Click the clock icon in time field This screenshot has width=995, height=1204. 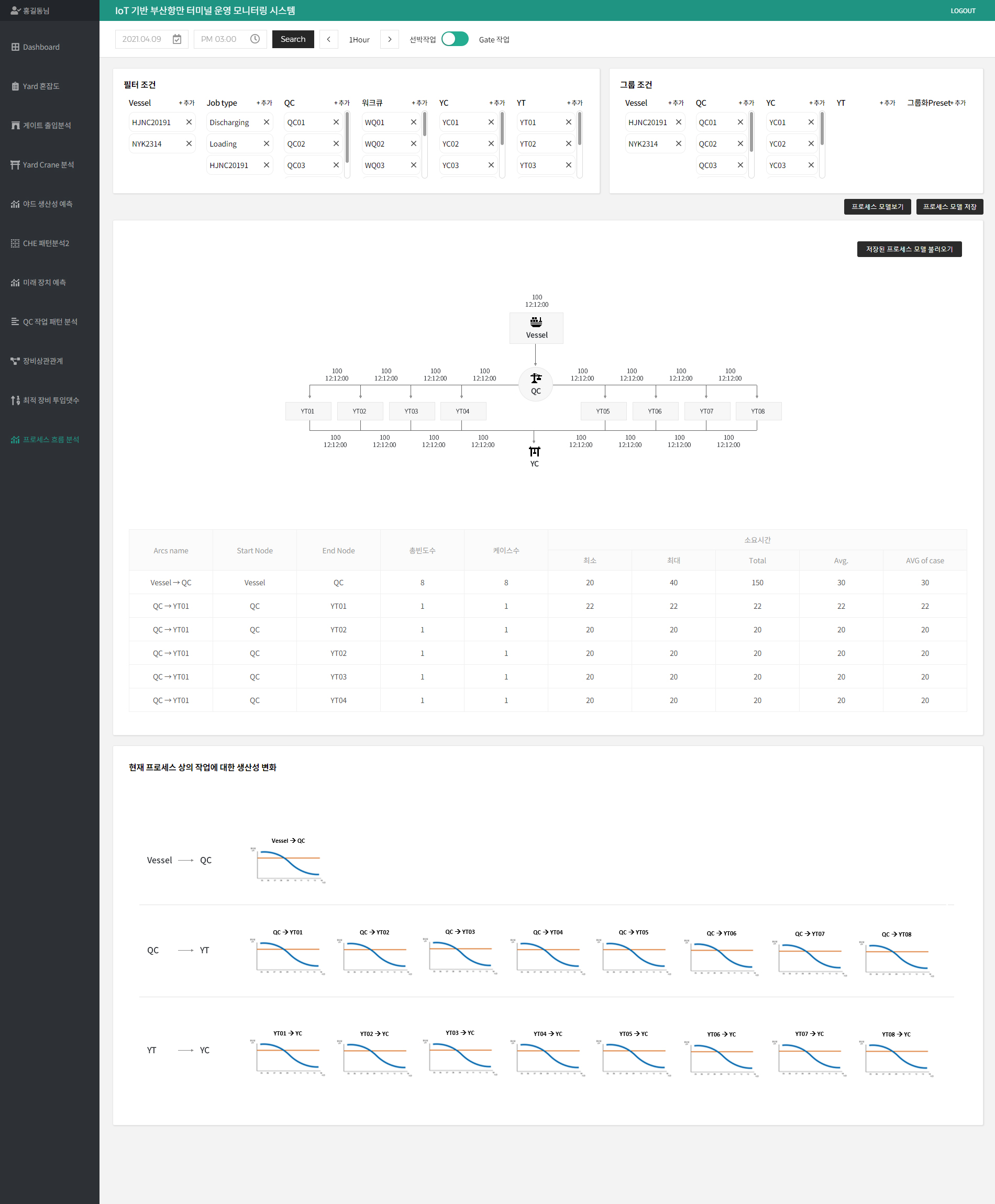pos(255,39)
